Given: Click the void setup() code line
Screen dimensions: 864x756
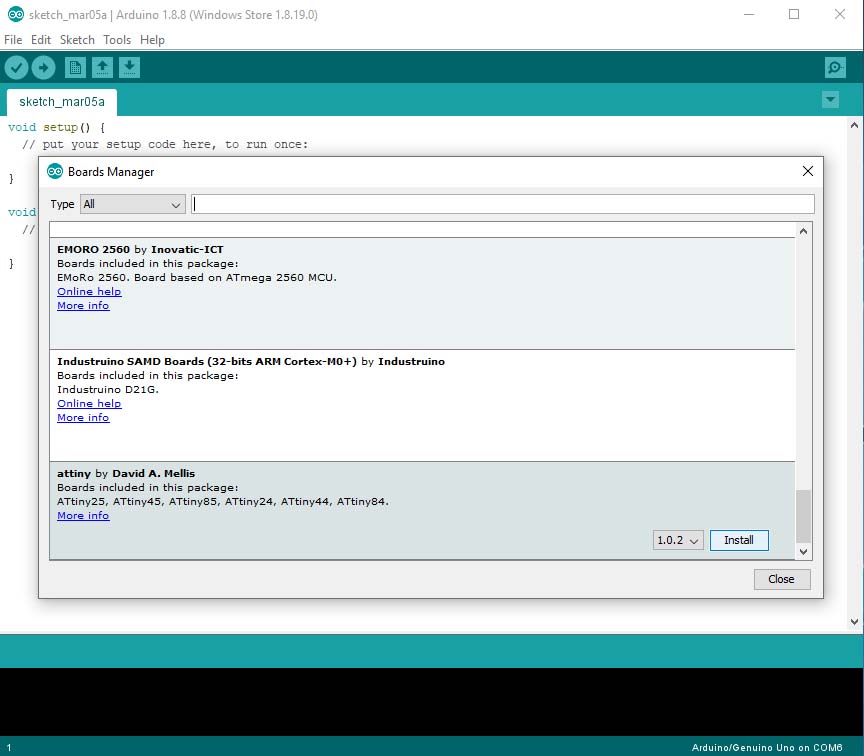Looking at the screenshot, I should [56, 127].
